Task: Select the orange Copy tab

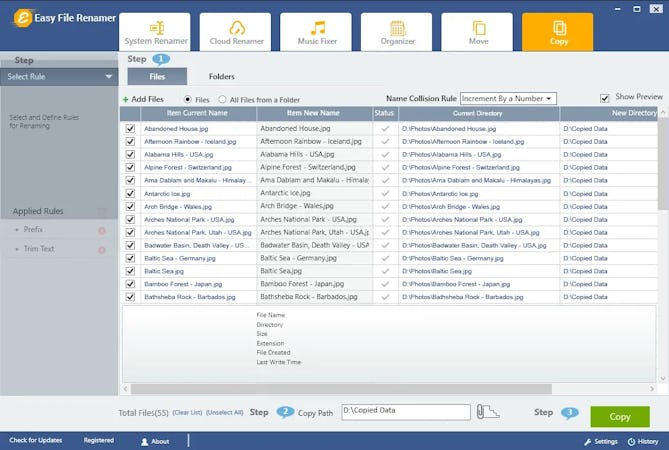Action: coord(558,32)
